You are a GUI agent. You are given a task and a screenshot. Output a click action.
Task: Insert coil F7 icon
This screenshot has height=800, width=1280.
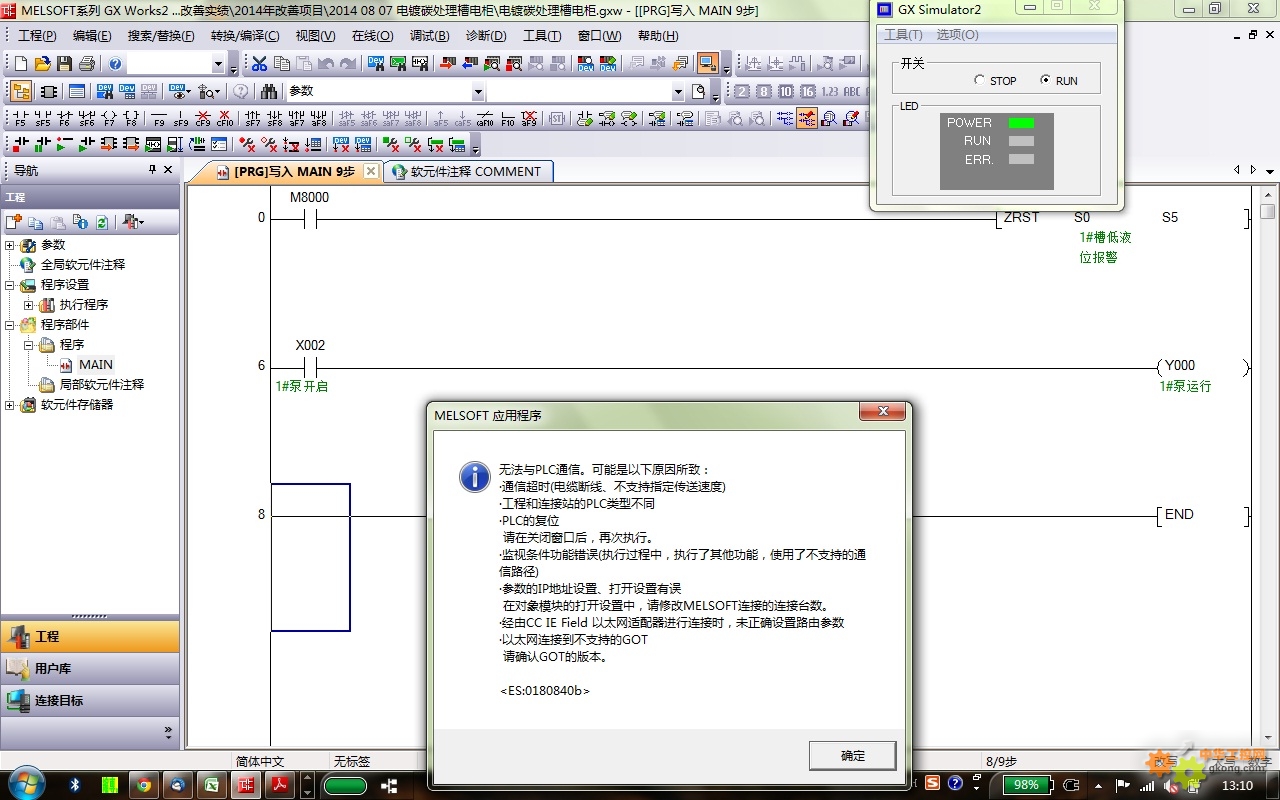pos(109,118)
